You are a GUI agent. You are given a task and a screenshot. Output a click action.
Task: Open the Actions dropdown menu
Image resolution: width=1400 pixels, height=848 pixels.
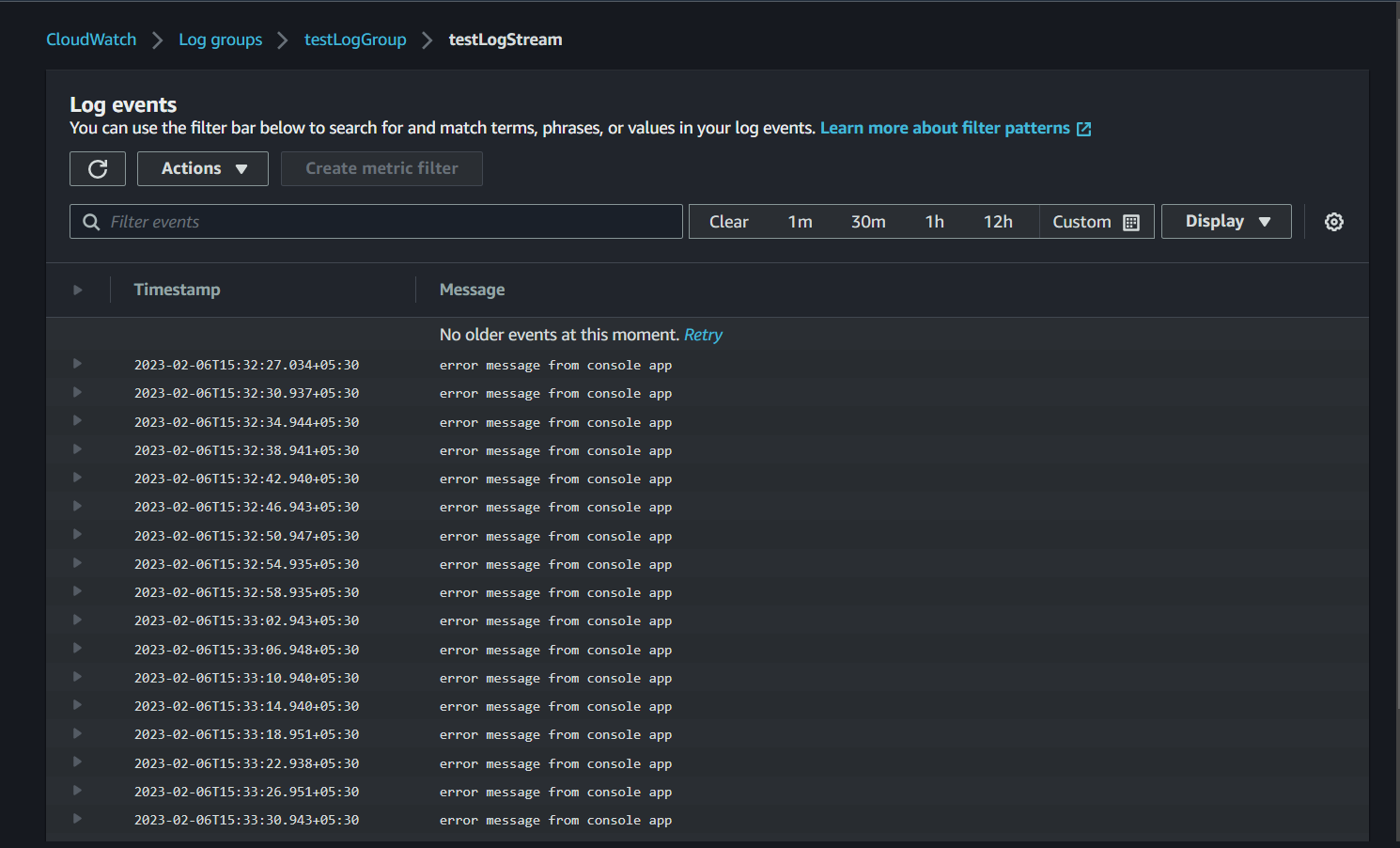click(x=203, y=169)
